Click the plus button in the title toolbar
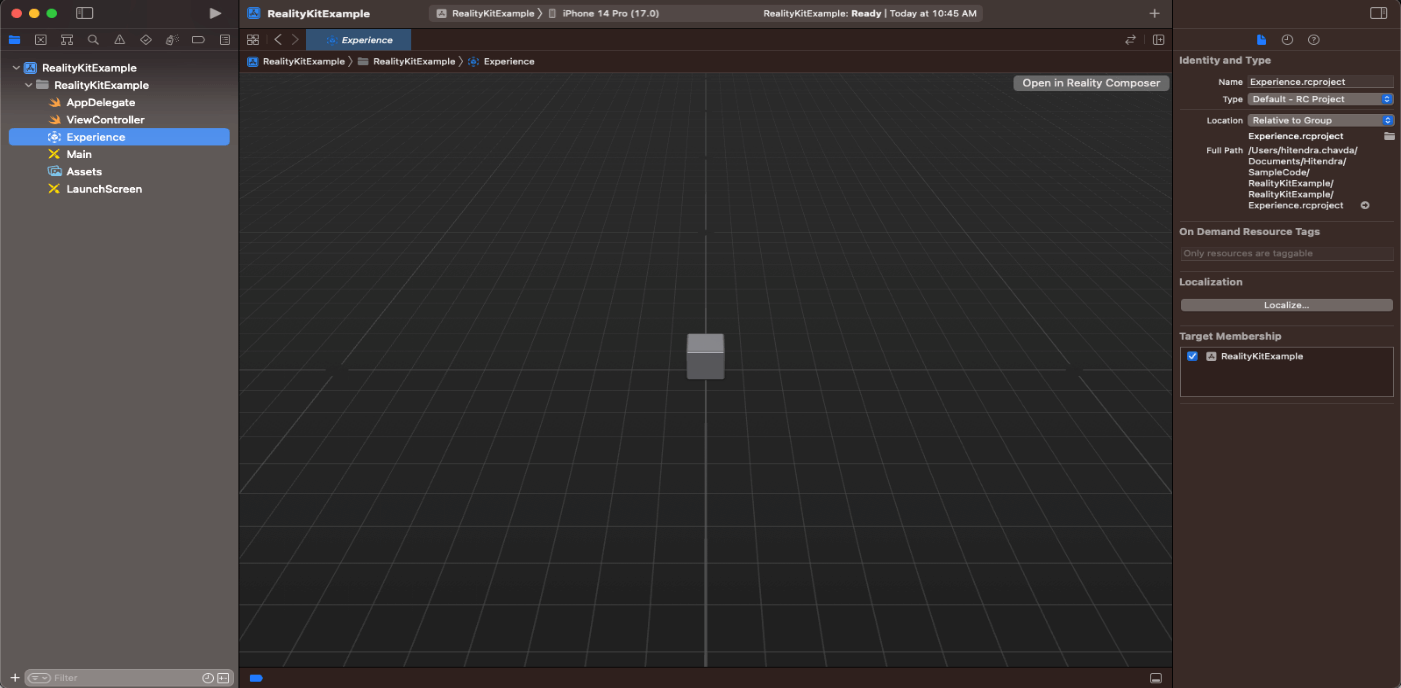The image size is (1401, 688). pos(1155,13)
